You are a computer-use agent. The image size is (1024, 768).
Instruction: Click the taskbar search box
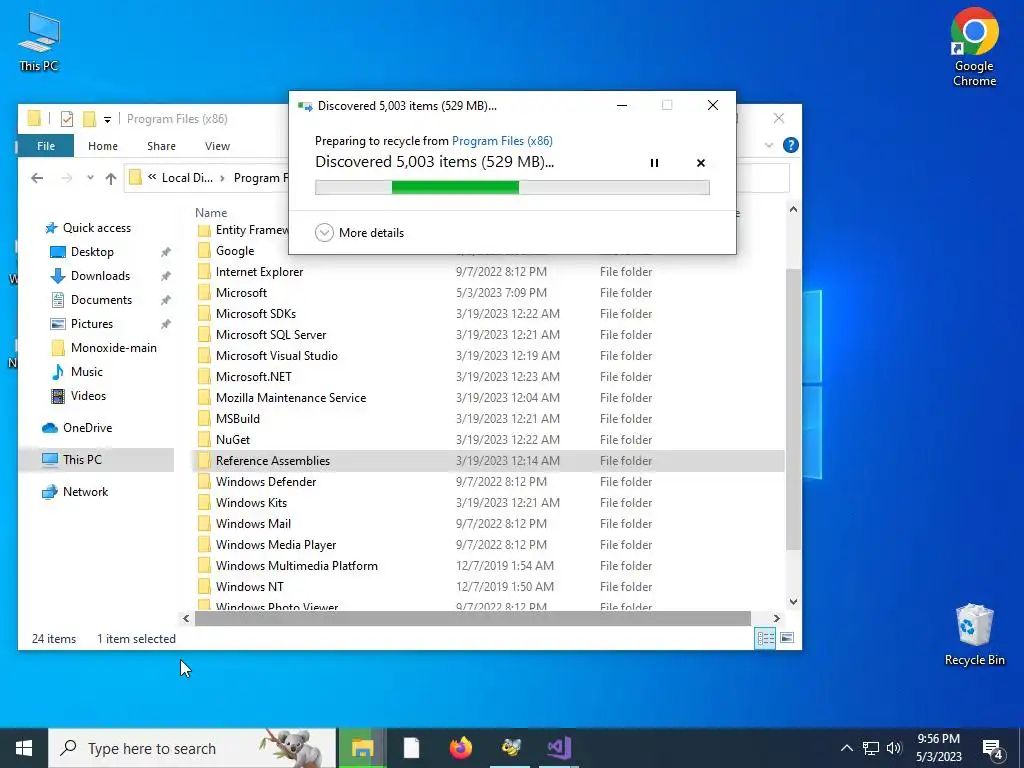[x=193, y=748]
